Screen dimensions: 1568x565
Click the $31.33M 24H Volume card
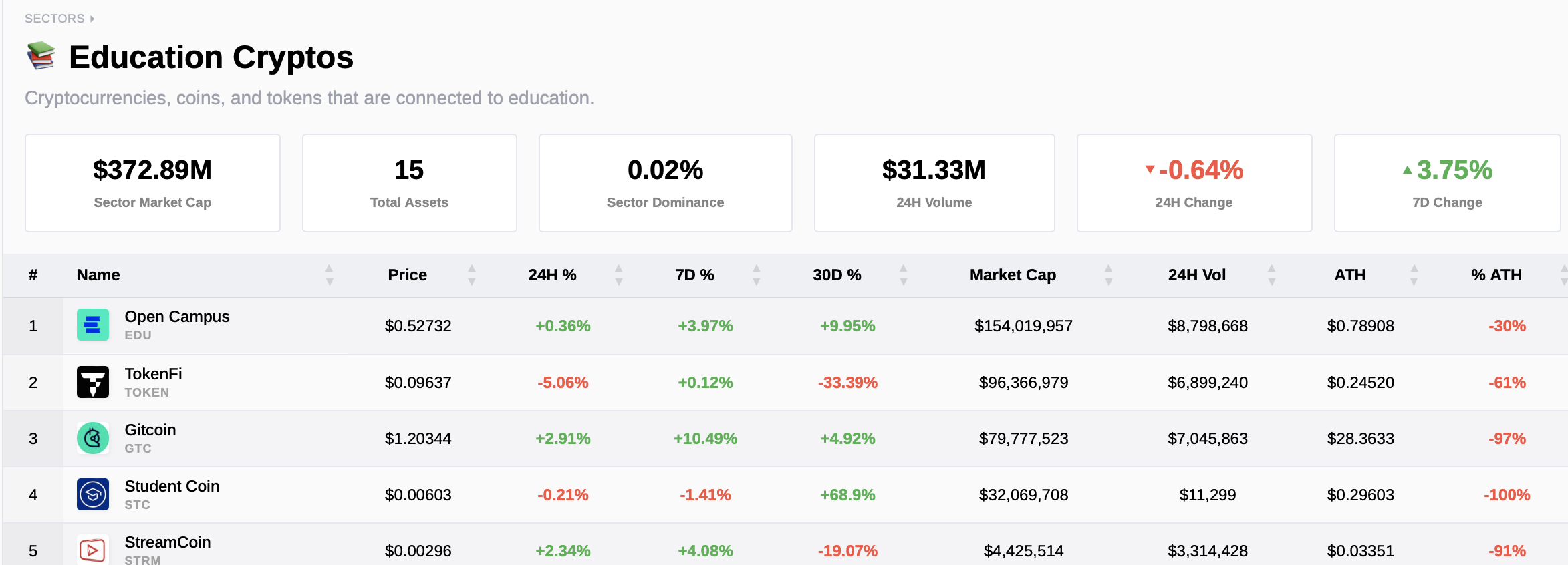[934, 183]
